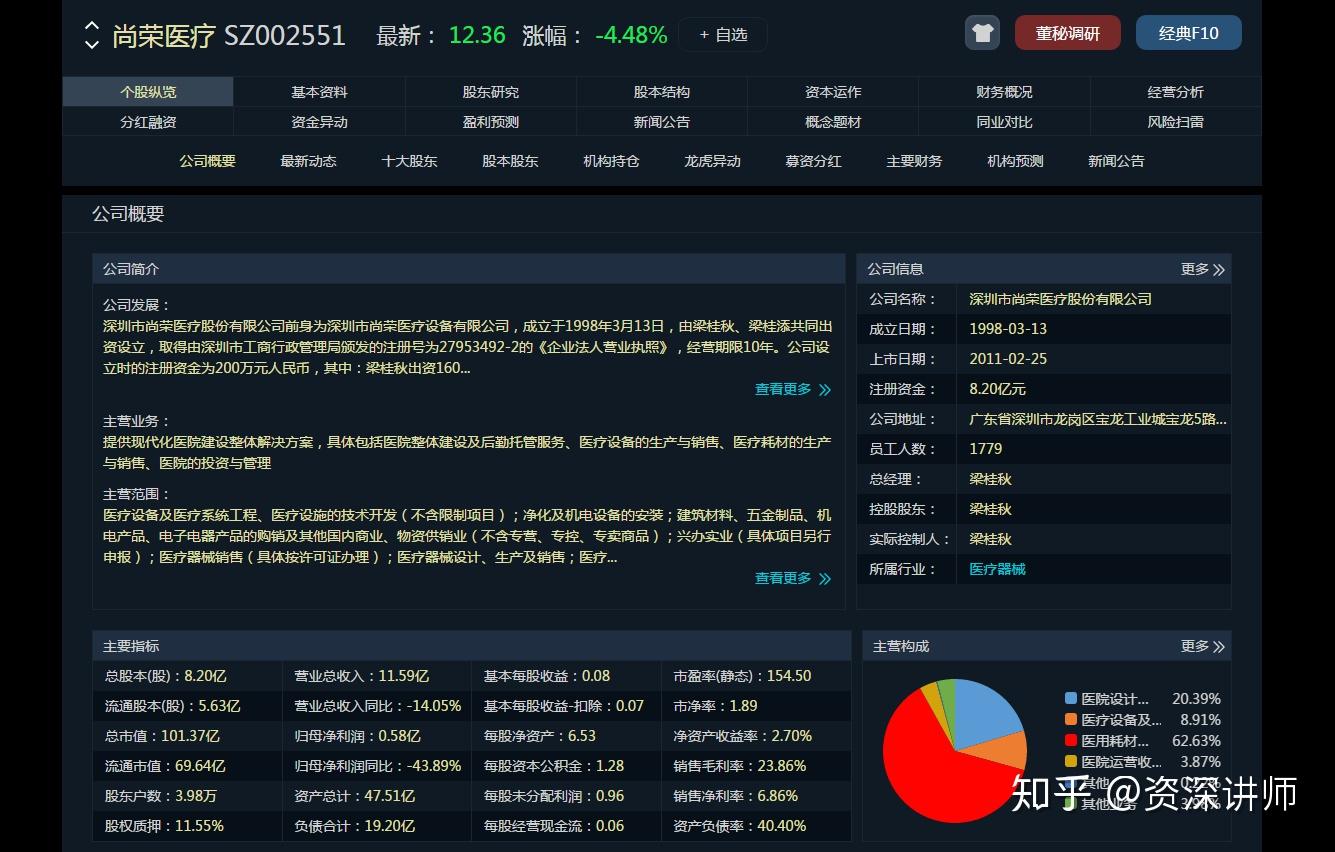
Task: Open the skin theme shirt icon
Action: coord(982,33)
